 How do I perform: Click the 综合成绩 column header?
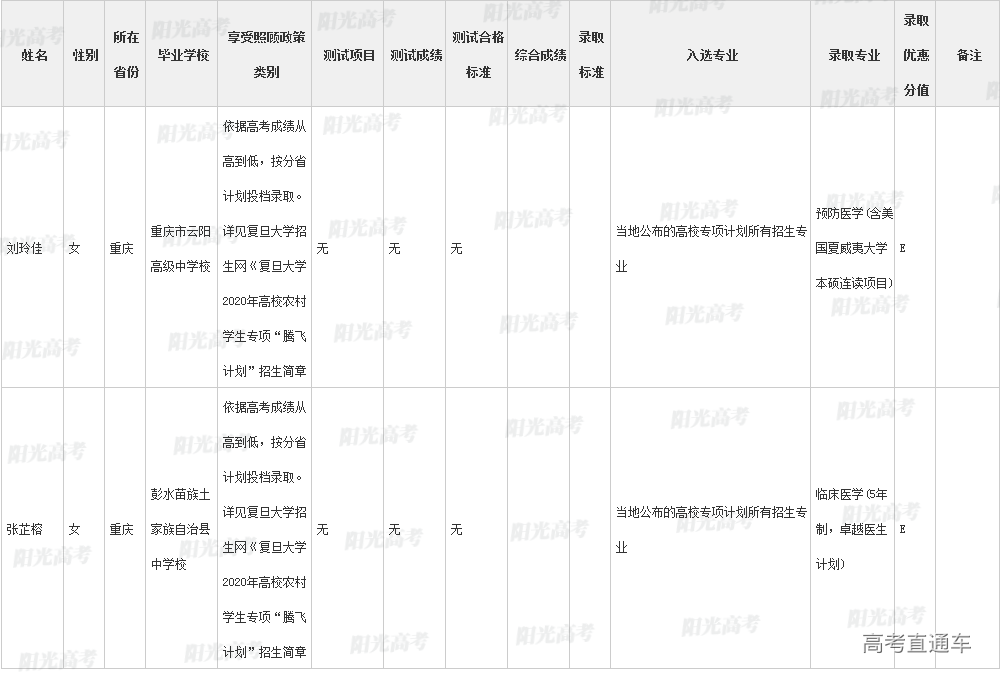tap(540, 55)
